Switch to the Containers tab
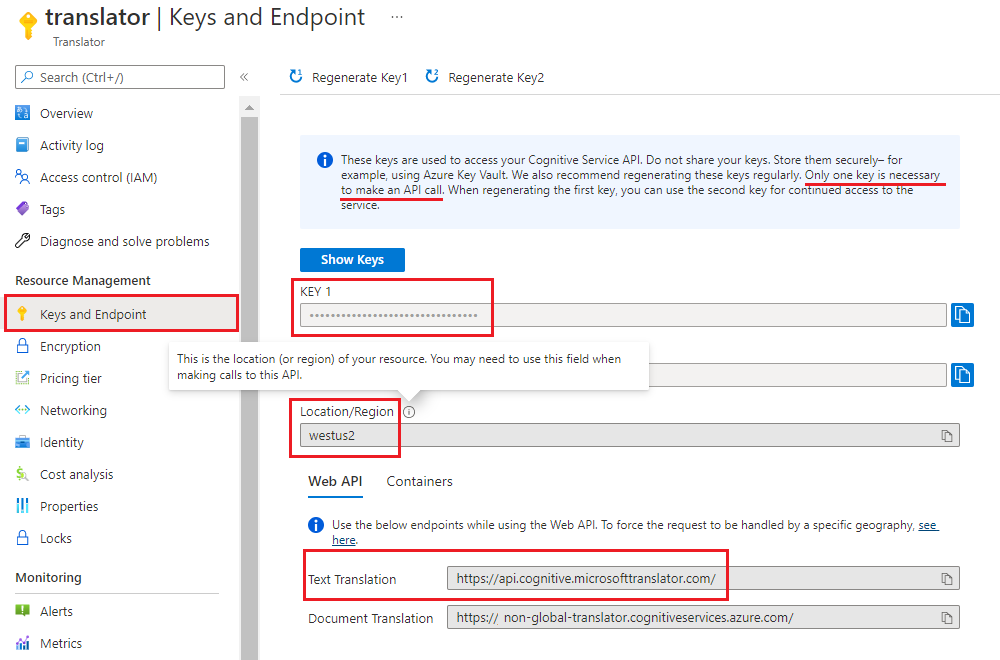This screenshot has height=660, width=1000. coord(419,481)
